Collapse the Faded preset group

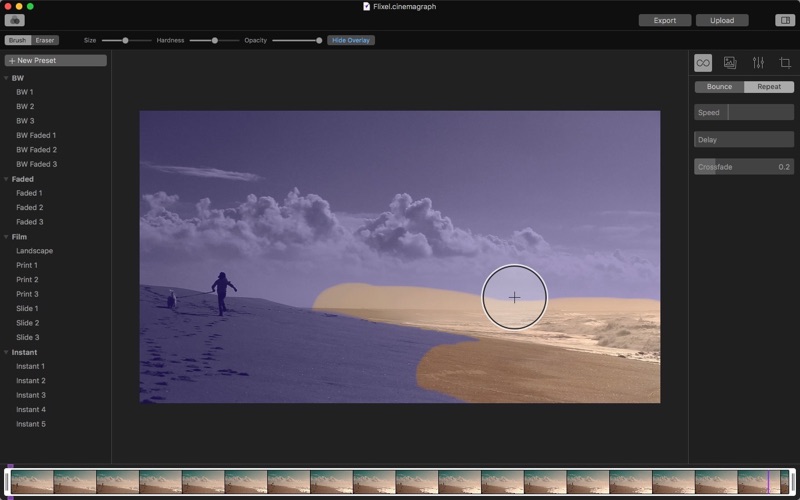[x=7, y=179]
